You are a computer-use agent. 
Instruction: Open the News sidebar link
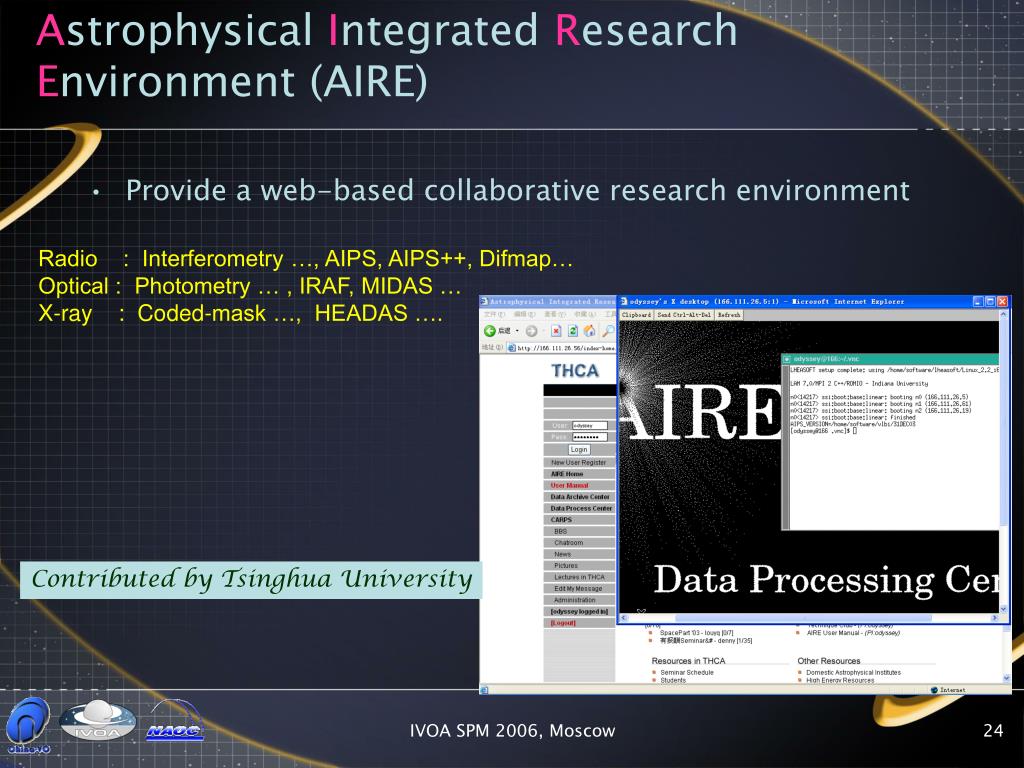pos(562,554)
